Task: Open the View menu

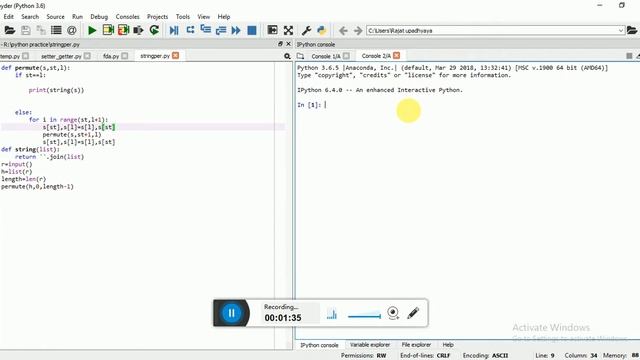Action: tap(203, 17)
